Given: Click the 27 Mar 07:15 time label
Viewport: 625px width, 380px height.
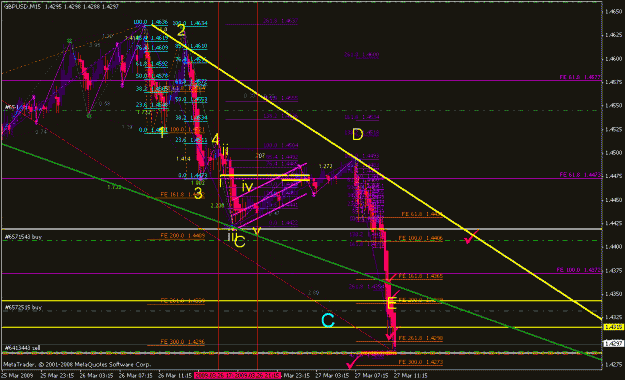Looking at the screenshot, I should pos(371,375).
